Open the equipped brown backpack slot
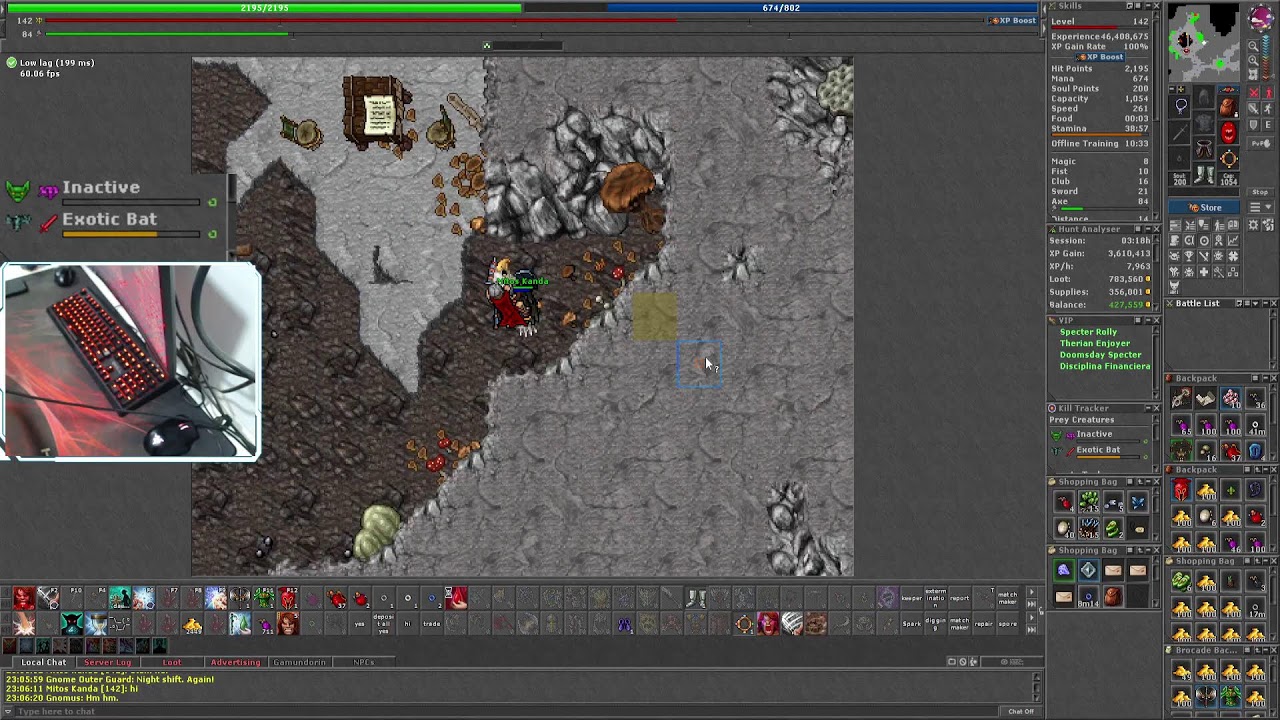 1229,107
